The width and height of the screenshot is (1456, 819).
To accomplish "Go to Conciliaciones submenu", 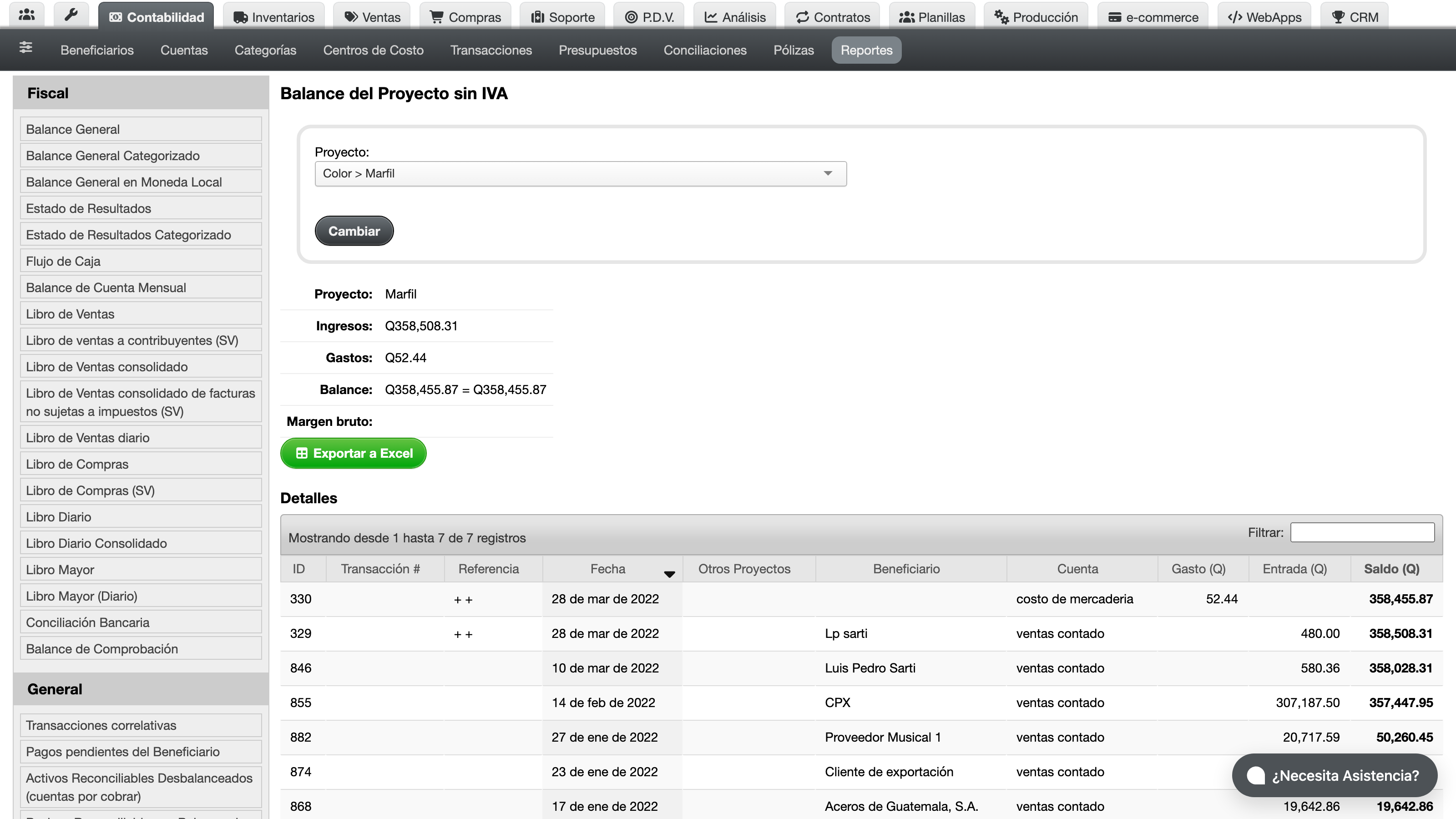I will 705,51.
